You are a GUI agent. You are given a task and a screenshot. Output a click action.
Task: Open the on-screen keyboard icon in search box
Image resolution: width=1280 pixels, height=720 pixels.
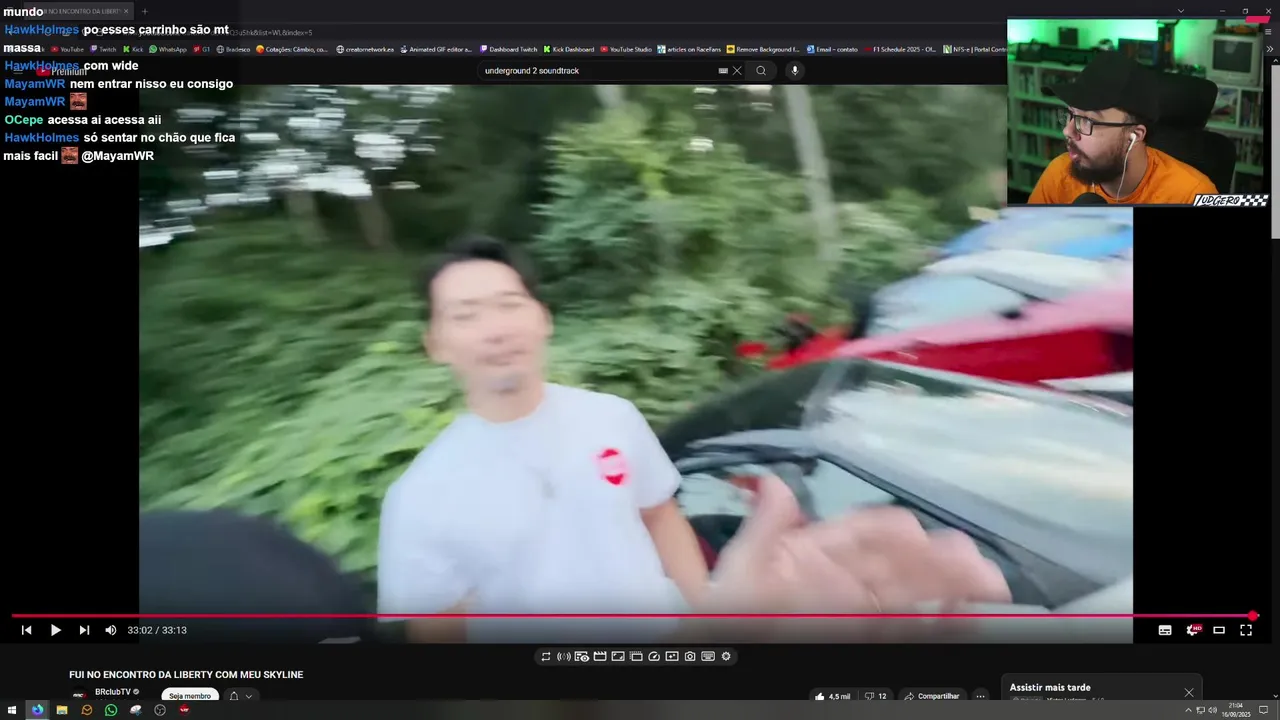pyautogui.click(x=723, y=70)
